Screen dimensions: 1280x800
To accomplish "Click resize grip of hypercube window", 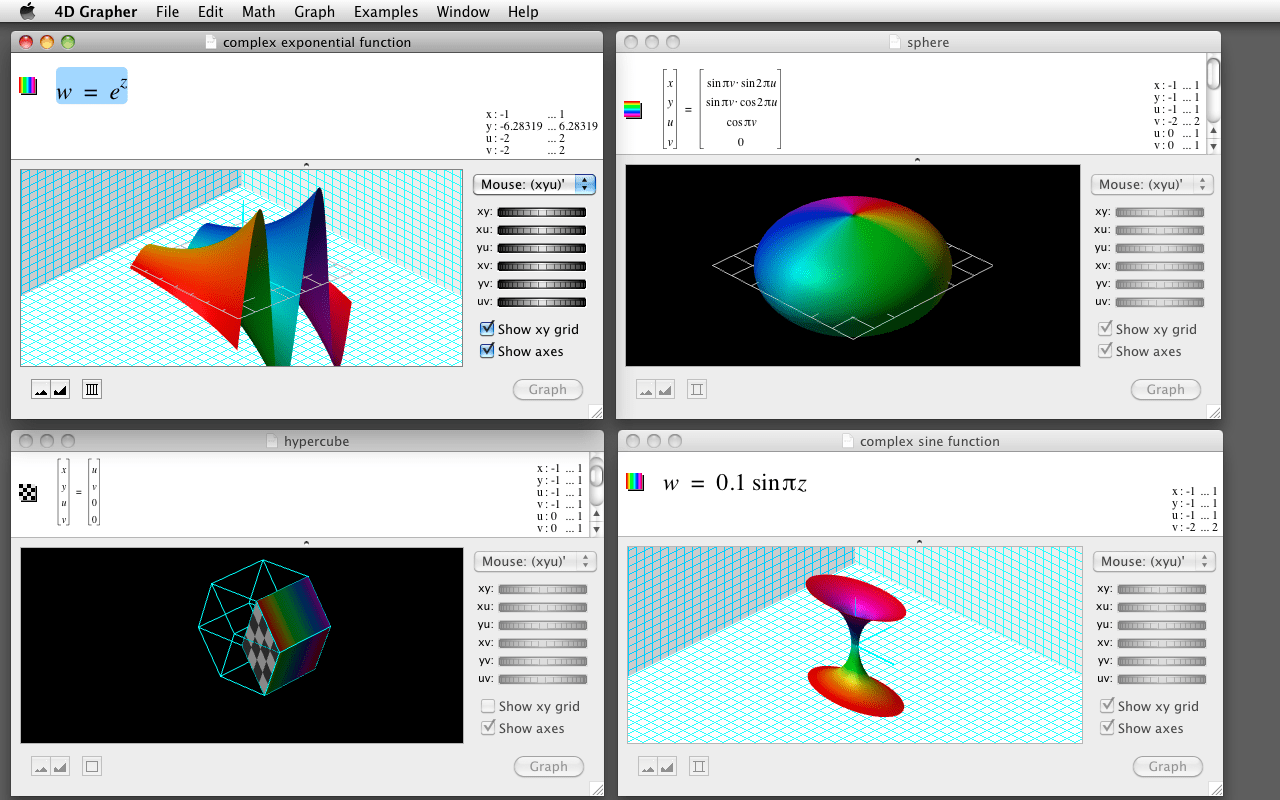I will [x=595, y=788].
